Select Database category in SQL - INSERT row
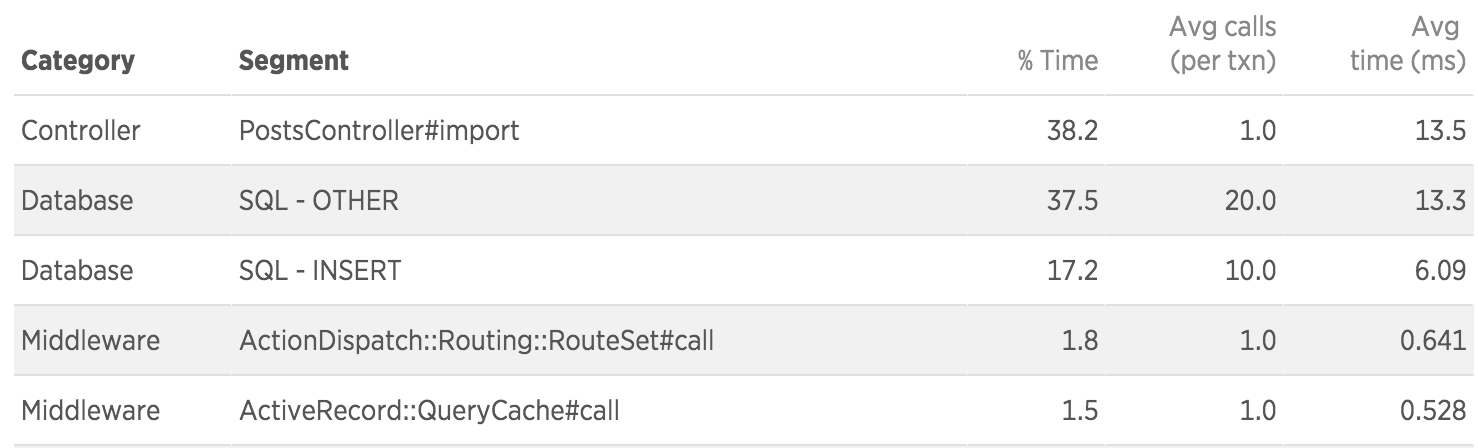The height and width of the screenshot is (448, 1478). point(77,270)
